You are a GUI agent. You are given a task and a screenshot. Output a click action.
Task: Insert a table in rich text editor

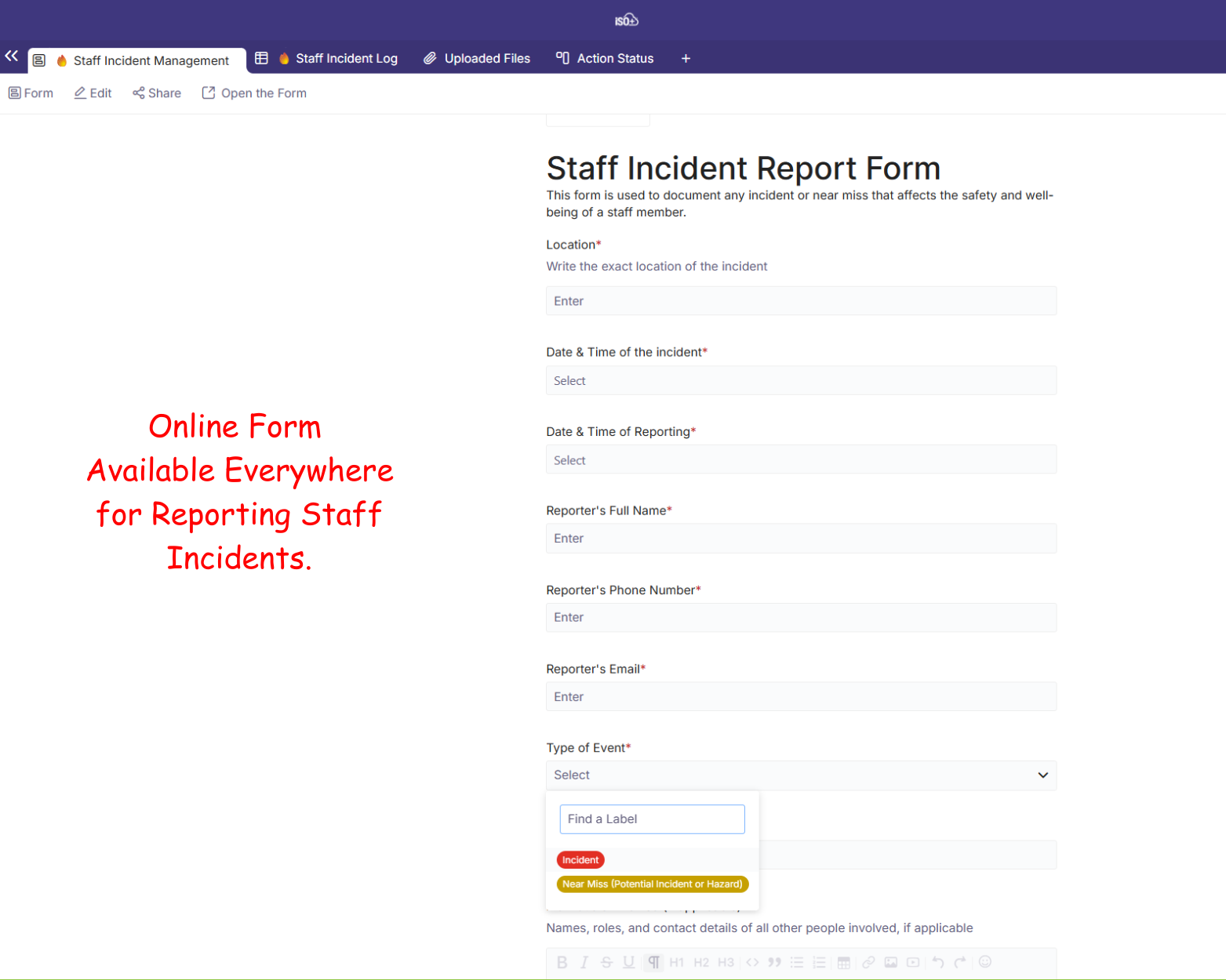click(844, 962)
